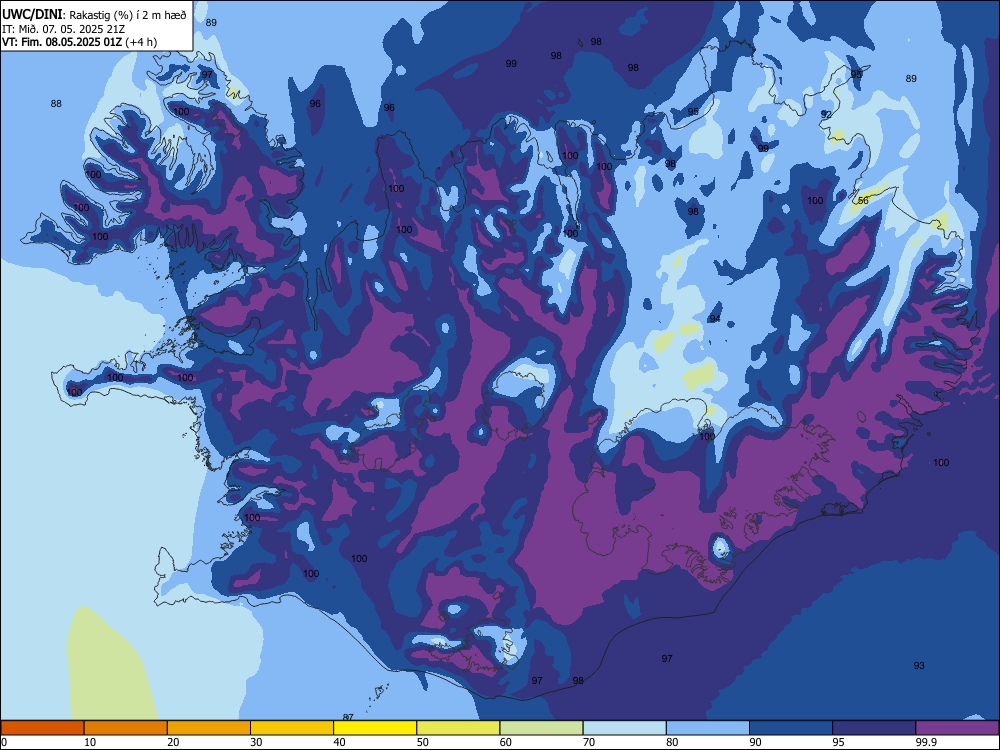The width and height of the screenshot is (1000, 750).
Task: Click the orange 10–20 legend swatch
Action: [x=126, y=728]
